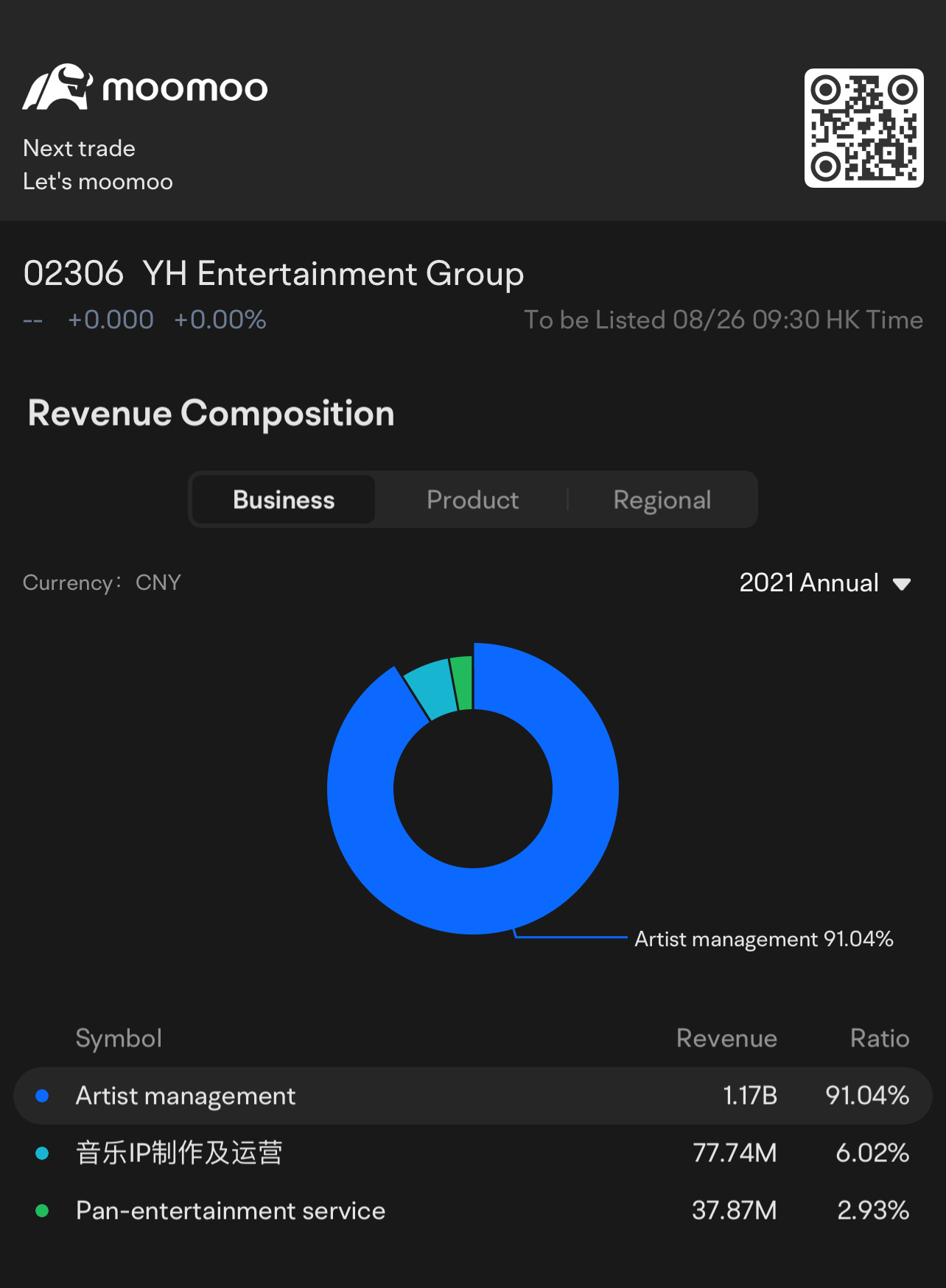Viewport: 946px width, 1288px height.
Task: Open the QR code image
Action: 863,128
